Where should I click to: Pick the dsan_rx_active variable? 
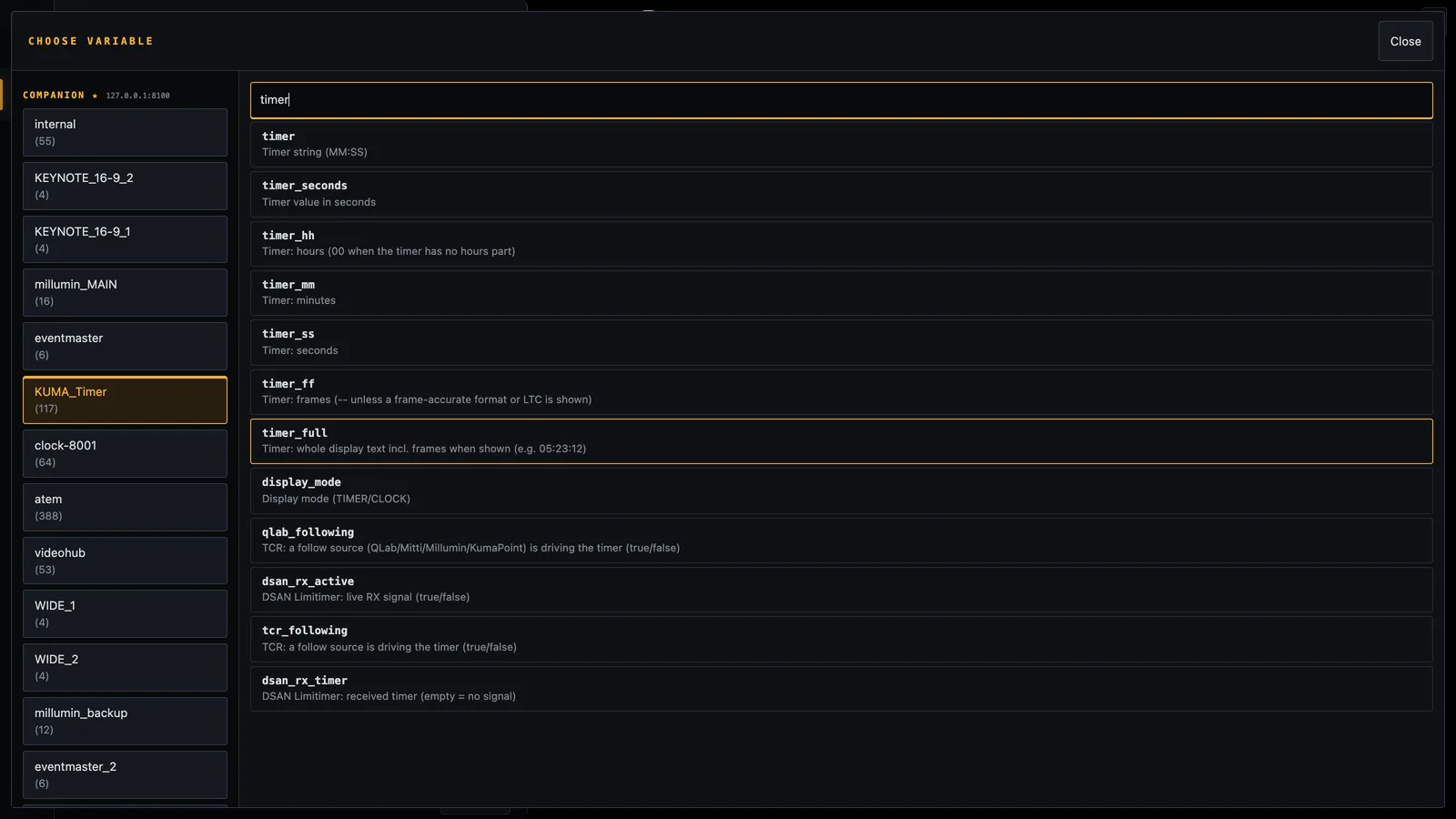(841, 590)
